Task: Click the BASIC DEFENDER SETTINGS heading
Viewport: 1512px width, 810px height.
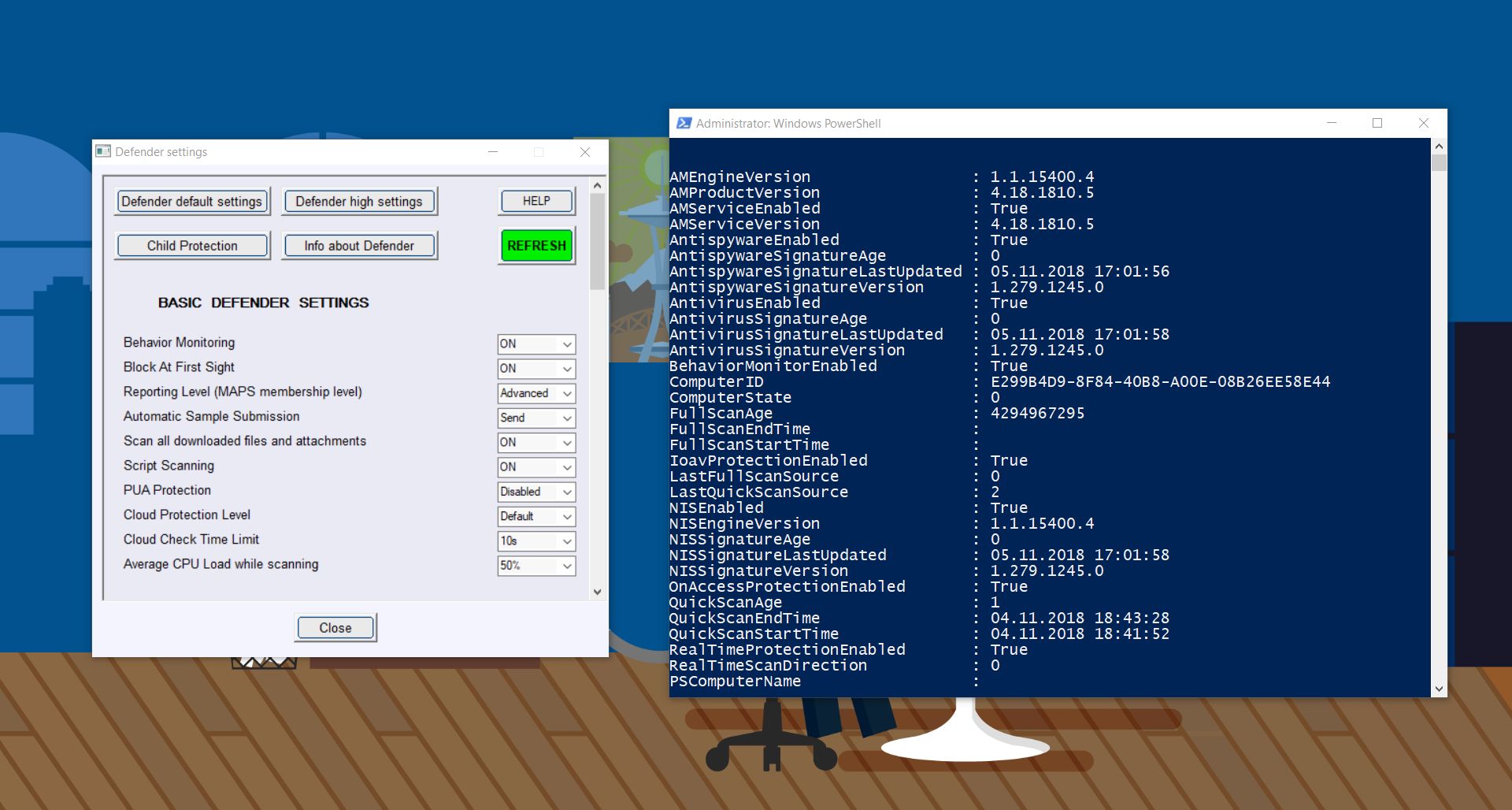Action: (x=263, y=303)
